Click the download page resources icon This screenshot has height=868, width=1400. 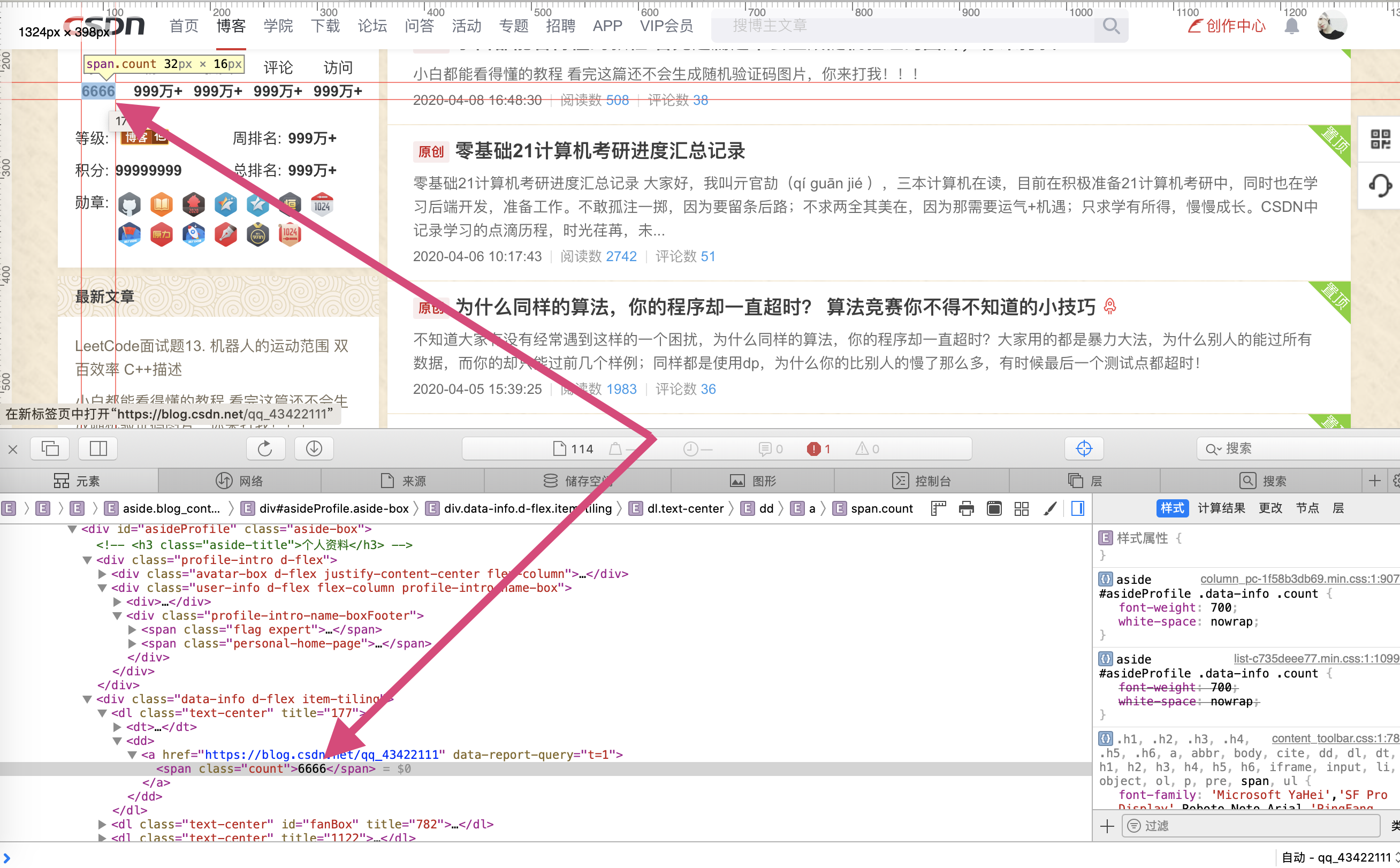click(x=314, y=448)
